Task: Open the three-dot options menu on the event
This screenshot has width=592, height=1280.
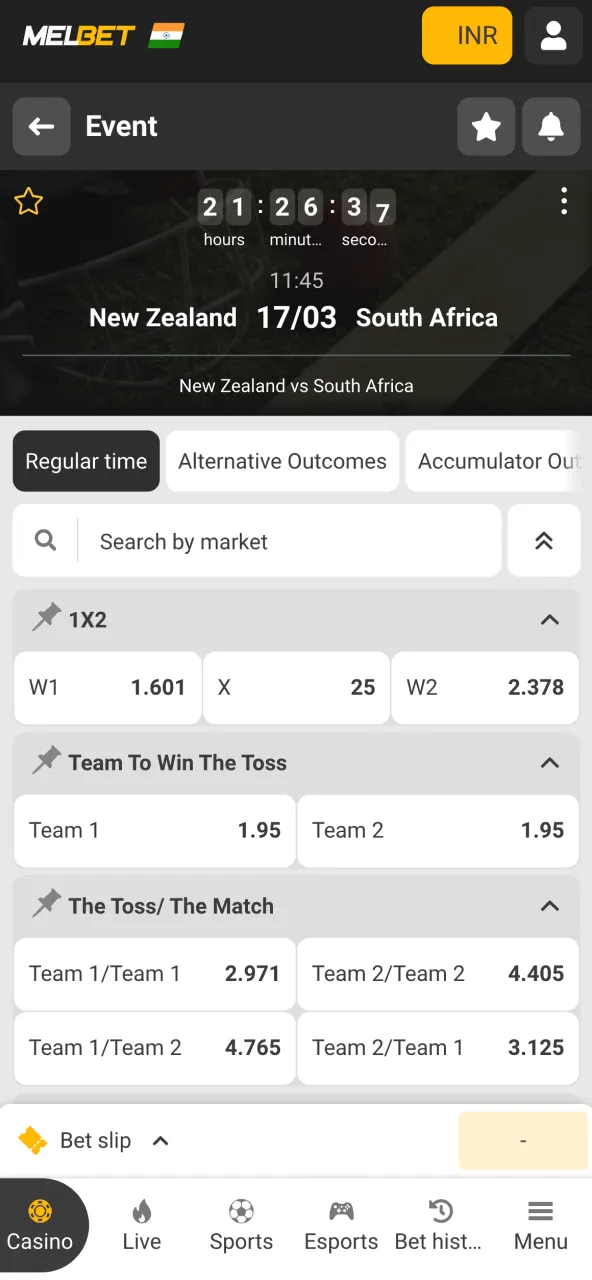Action: click(x=564, y=201)
